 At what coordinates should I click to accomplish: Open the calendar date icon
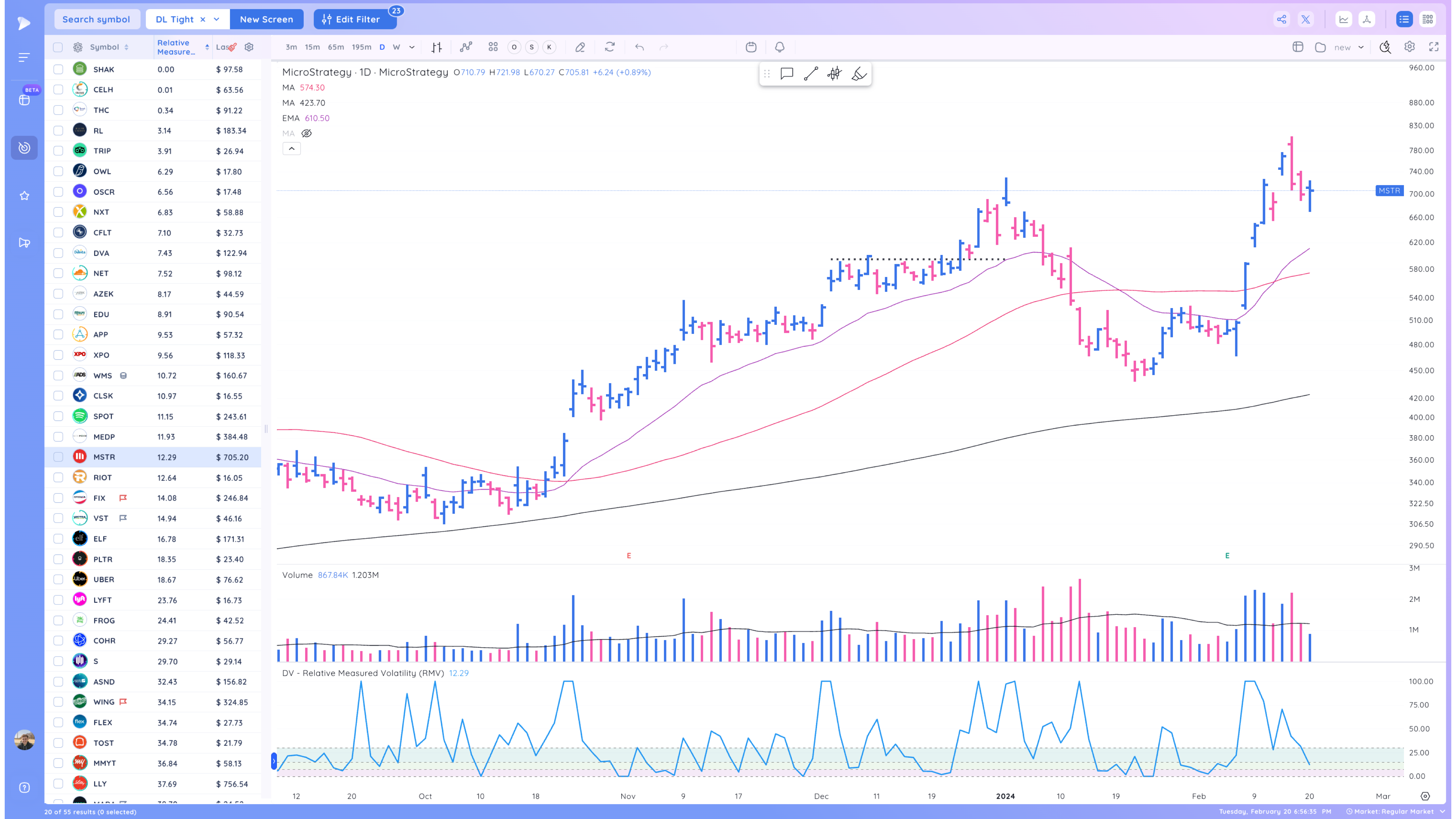pos(750,47)
